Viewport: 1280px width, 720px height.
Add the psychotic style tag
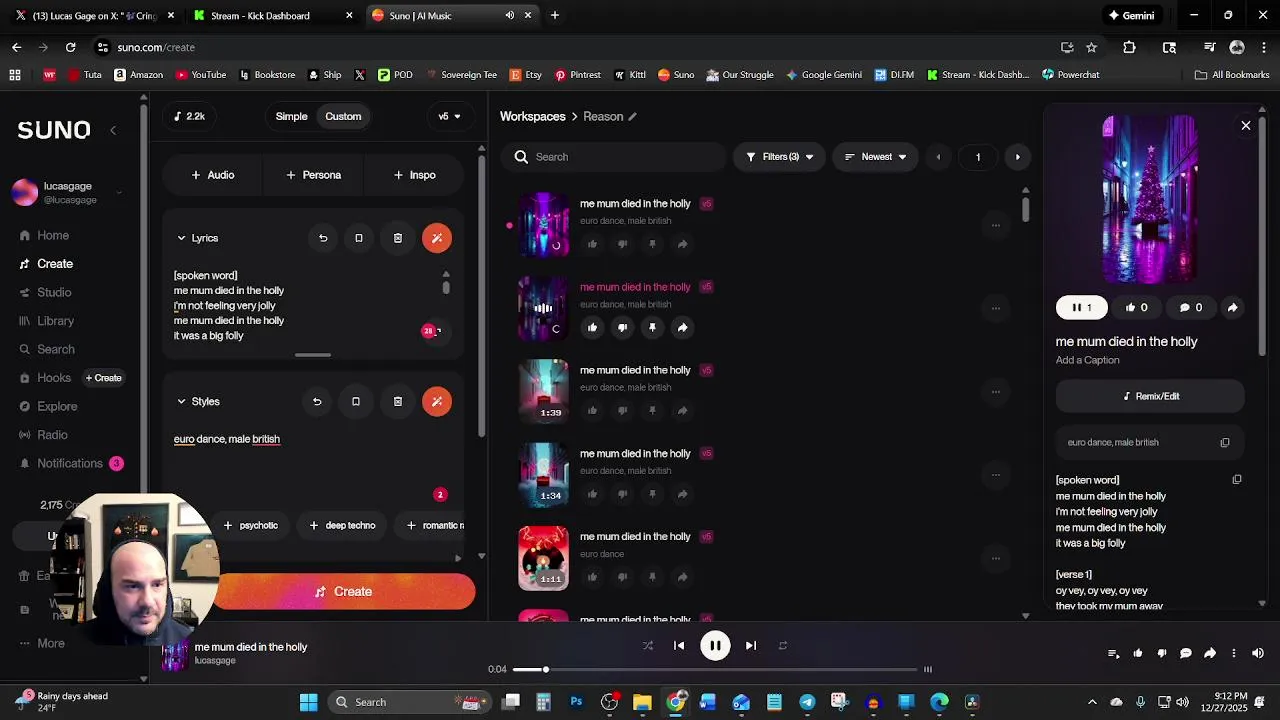(251, 525)
